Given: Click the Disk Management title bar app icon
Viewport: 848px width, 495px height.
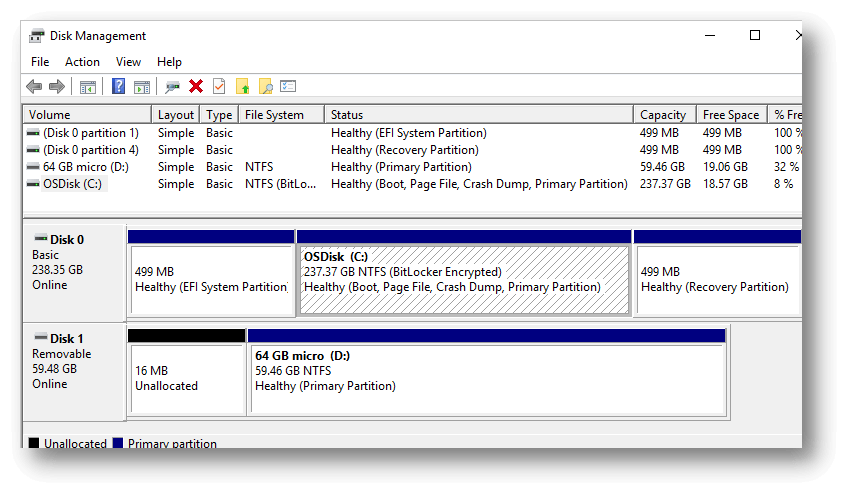Looking at the screenshot, I should coord(37,36).
